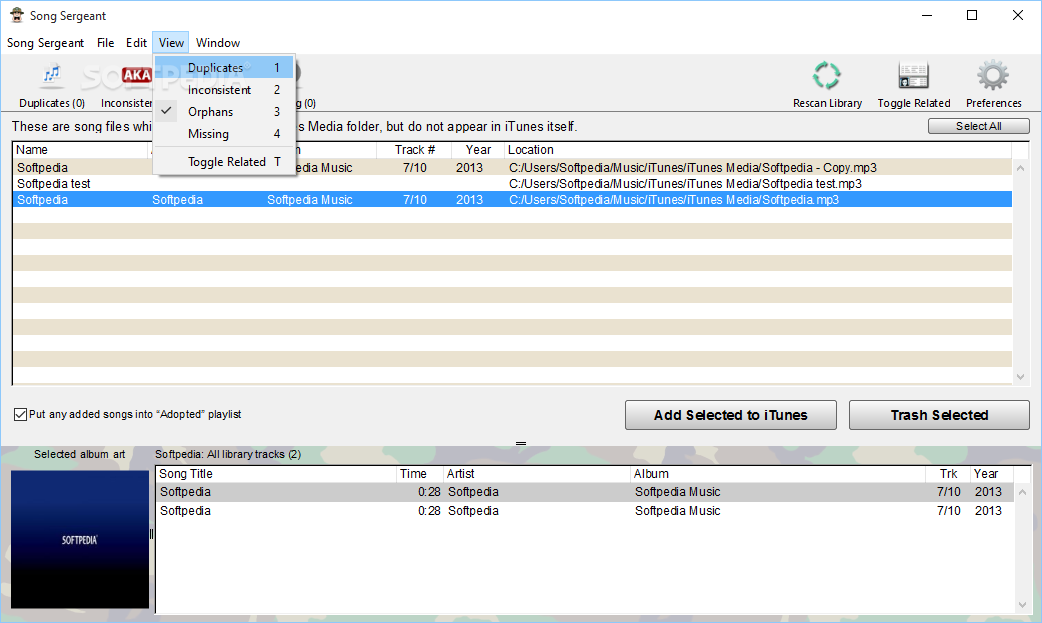The height and width of the screenshot is (623, 1042).
Task: Choose Toggle Related in the View menu
Action: point(224,162)
